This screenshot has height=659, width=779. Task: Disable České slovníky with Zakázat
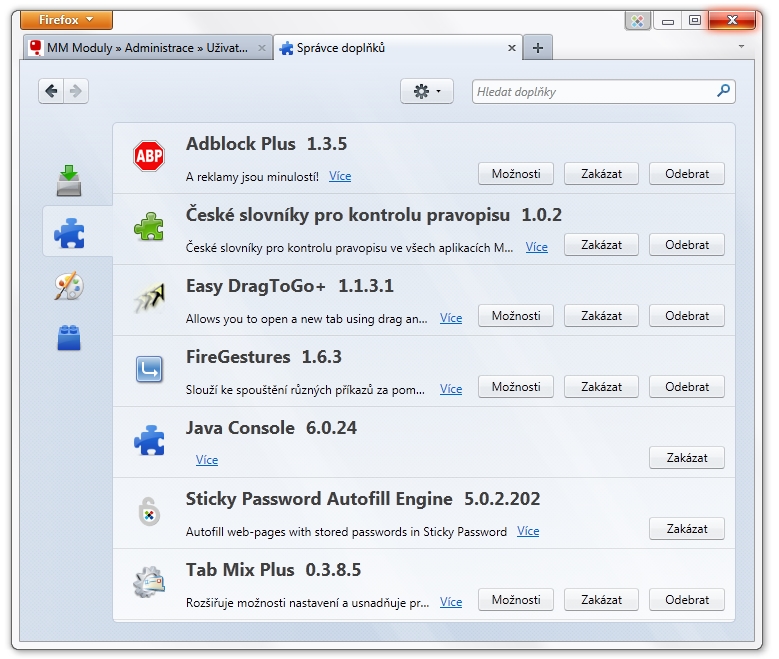601,245
